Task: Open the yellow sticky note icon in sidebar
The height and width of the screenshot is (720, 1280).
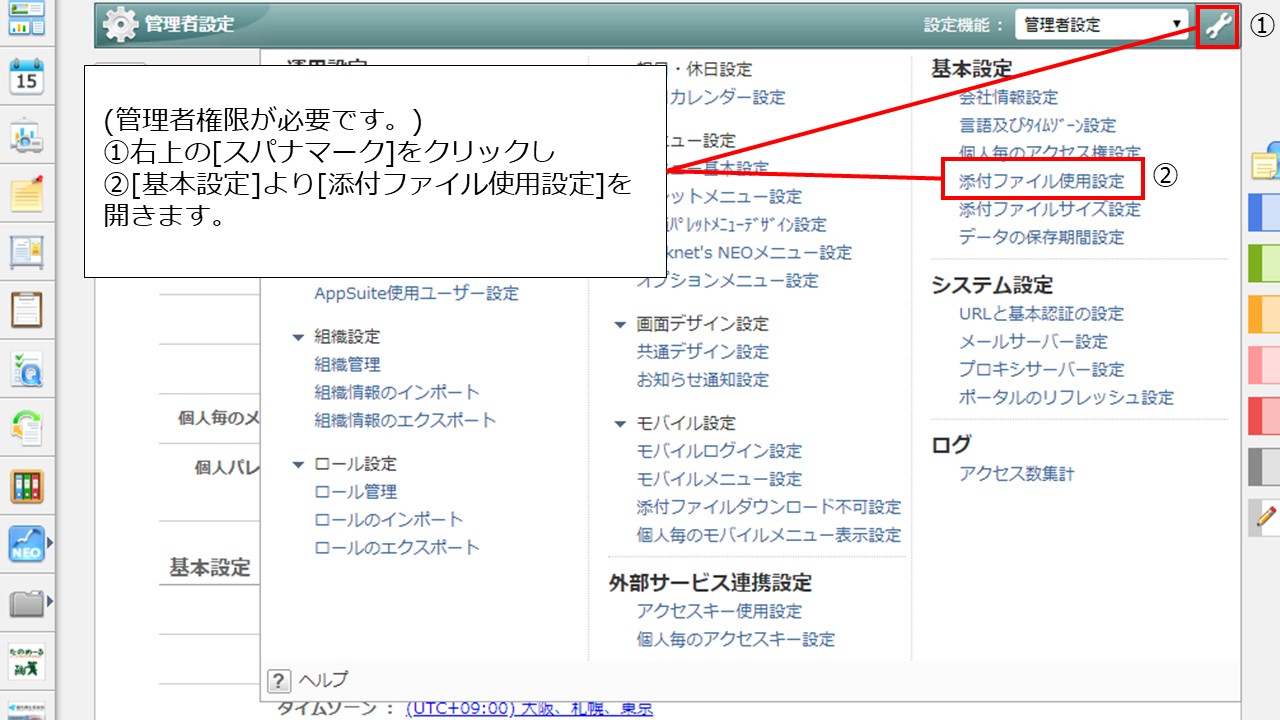Action: pyautogui.click(x=27, y=192)
